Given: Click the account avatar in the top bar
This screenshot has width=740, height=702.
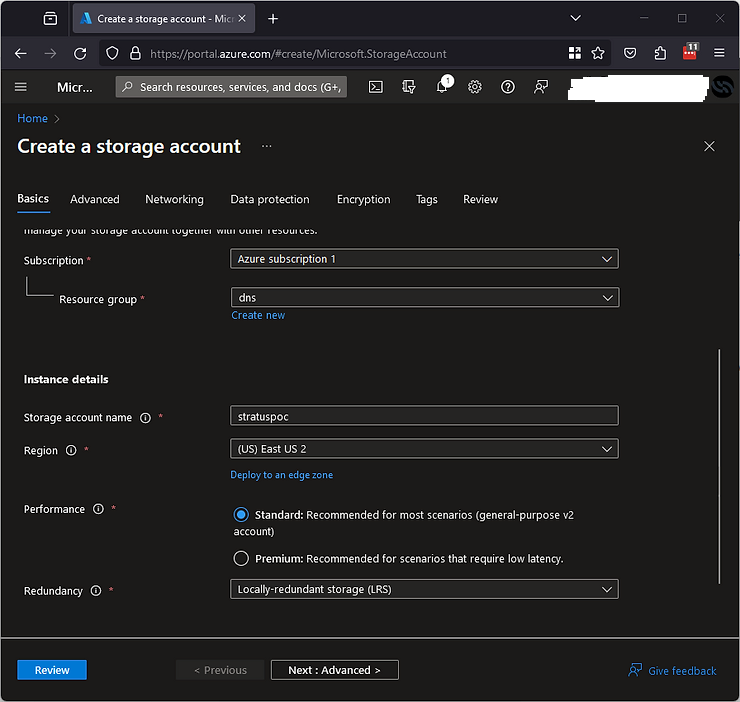Looking at the screenshot, I should [x=723, y=87].
